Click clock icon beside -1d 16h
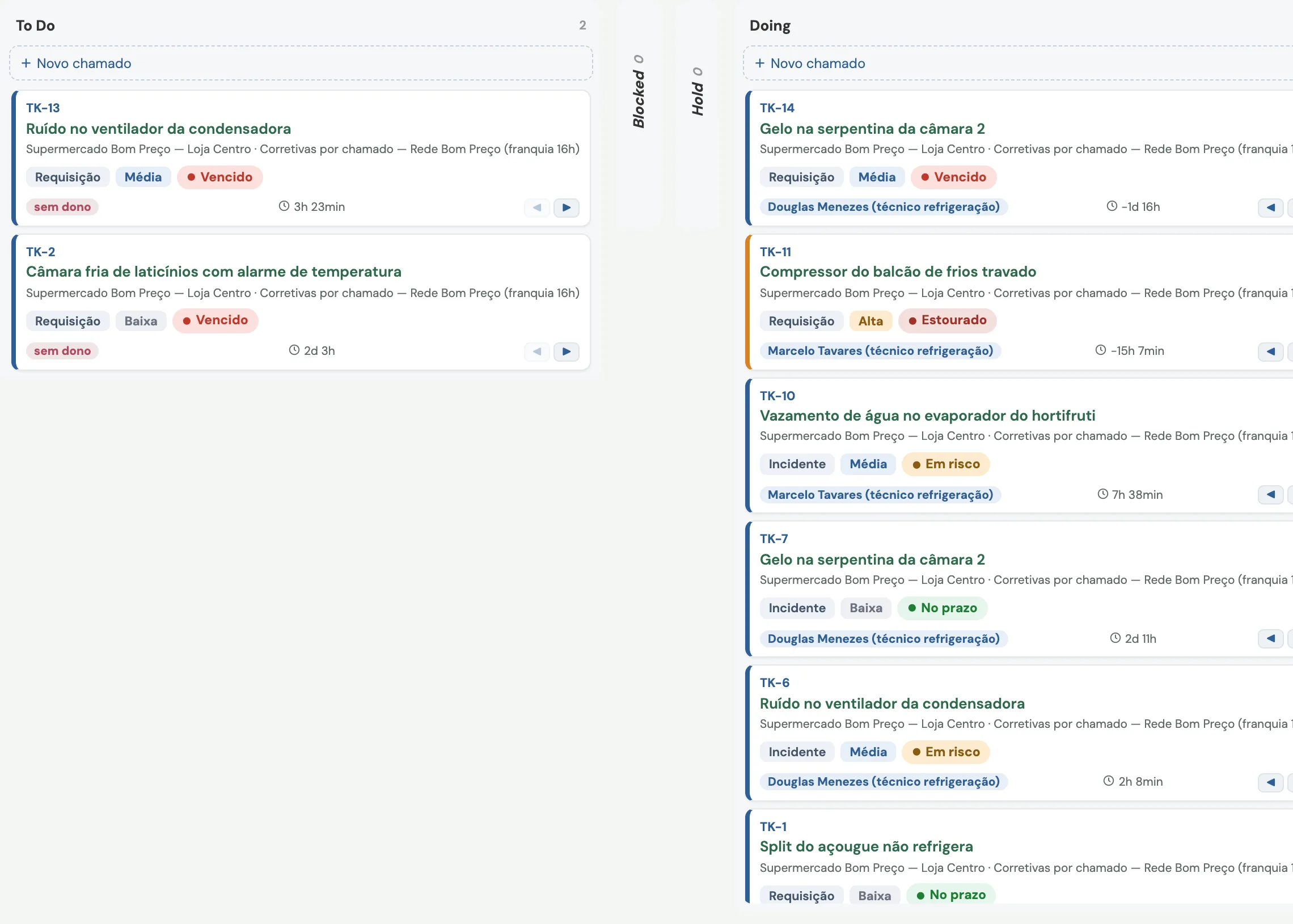The height and width of the screenshot is (924, 1293). (1112, 206)
